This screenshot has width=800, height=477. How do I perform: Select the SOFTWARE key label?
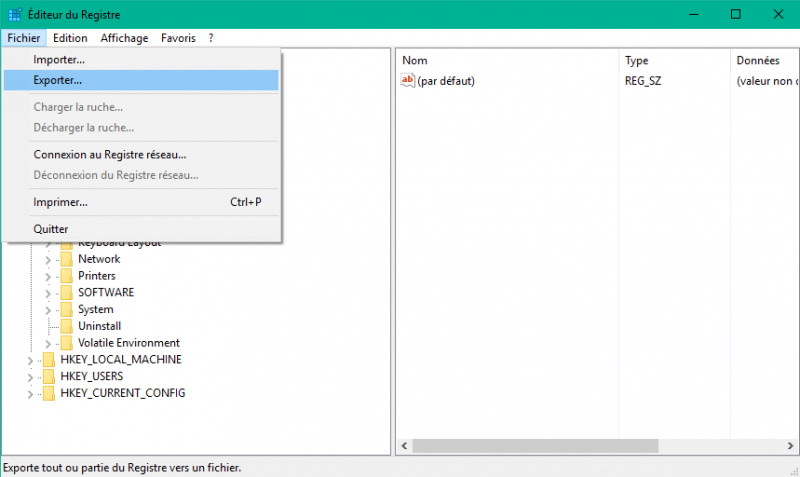(x=106, y=293)
